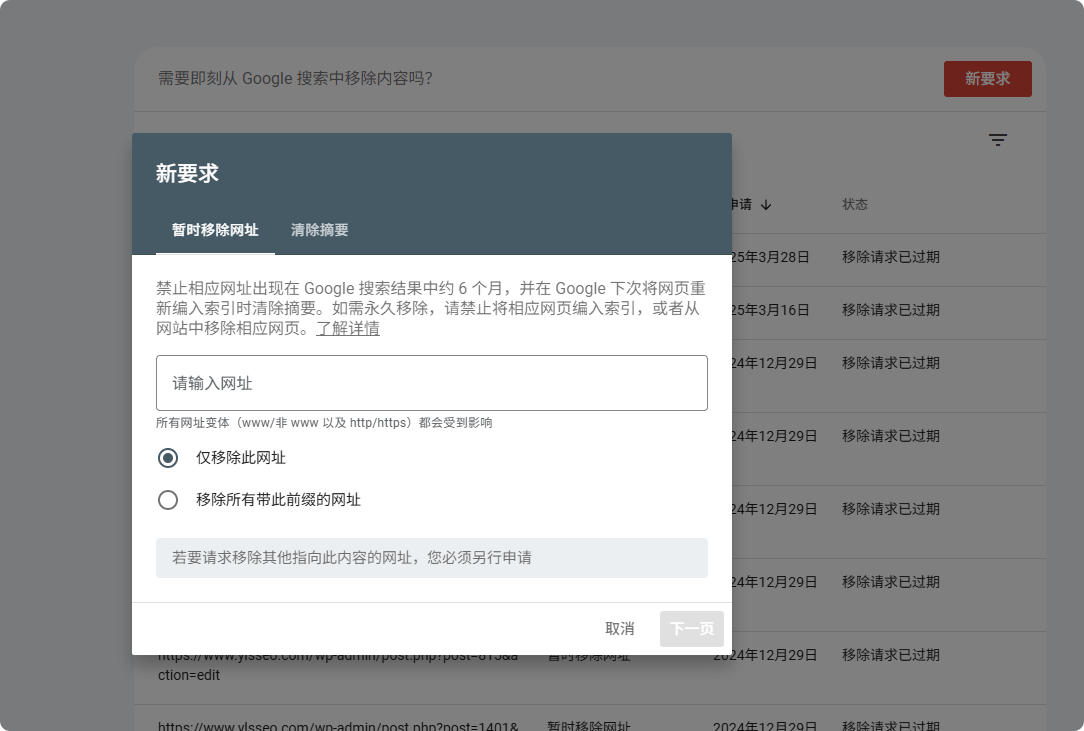Image resolution: width=1084 pixels, height=731 pixels.
Task: Click the 需要即刻从 Google 搜索中移除内容吗? heading
Action: [x=295, y=79]
